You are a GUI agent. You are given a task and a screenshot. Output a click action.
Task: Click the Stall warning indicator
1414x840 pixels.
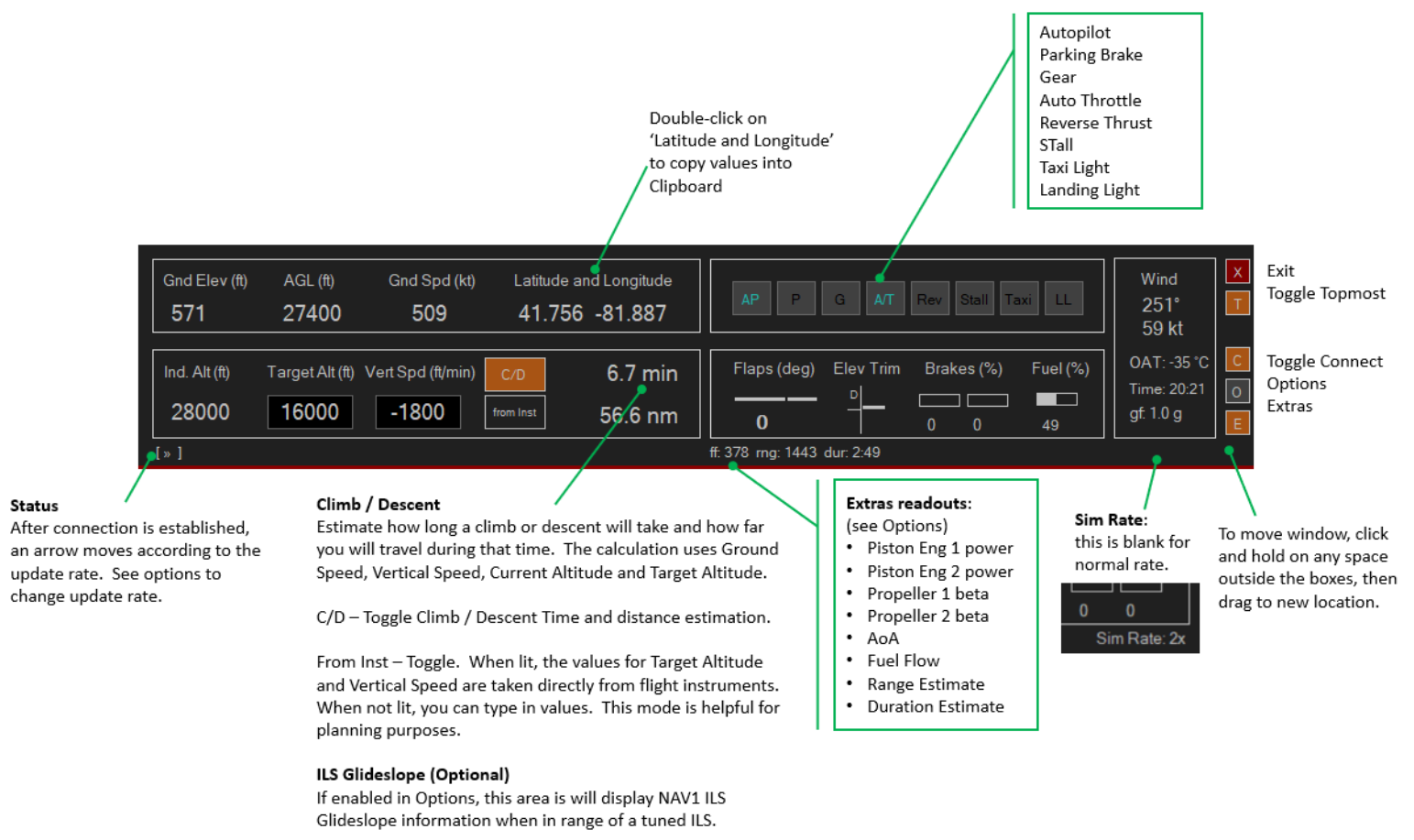pos(974,299)
